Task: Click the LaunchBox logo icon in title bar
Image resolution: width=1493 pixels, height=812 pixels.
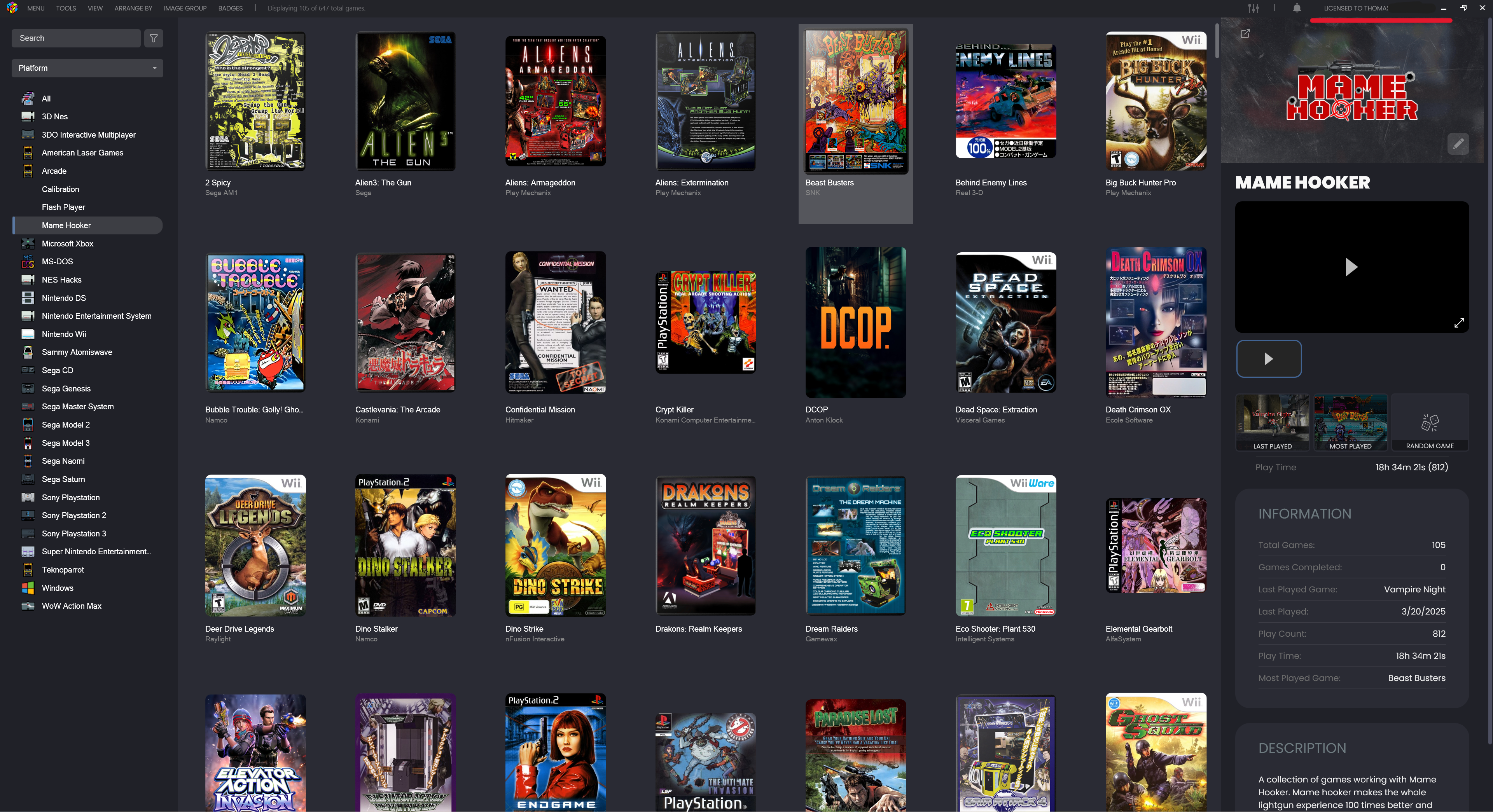Action: click(x=12, y=8)
